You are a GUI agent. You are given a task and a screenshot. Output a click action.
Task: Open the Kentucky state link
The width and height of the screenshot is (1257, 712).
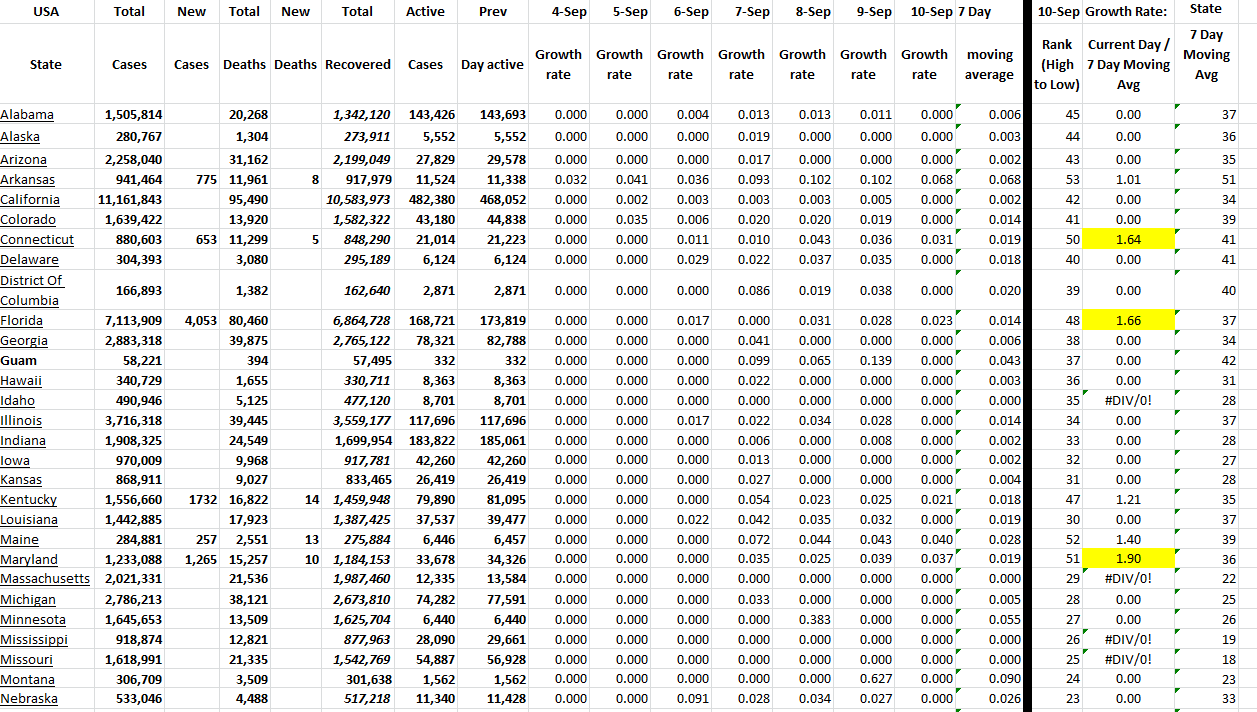pyautogui.click(x=28, y=499)
